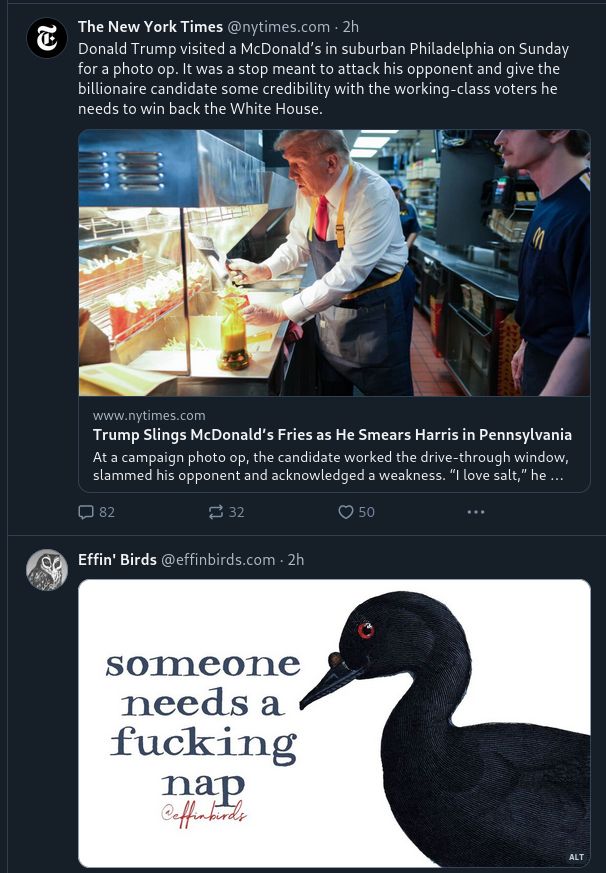Image resolution: width=606 pixels, height=873 pixels.
Task: Open The New York Times avatar
Action: click(x=47, y=38)
